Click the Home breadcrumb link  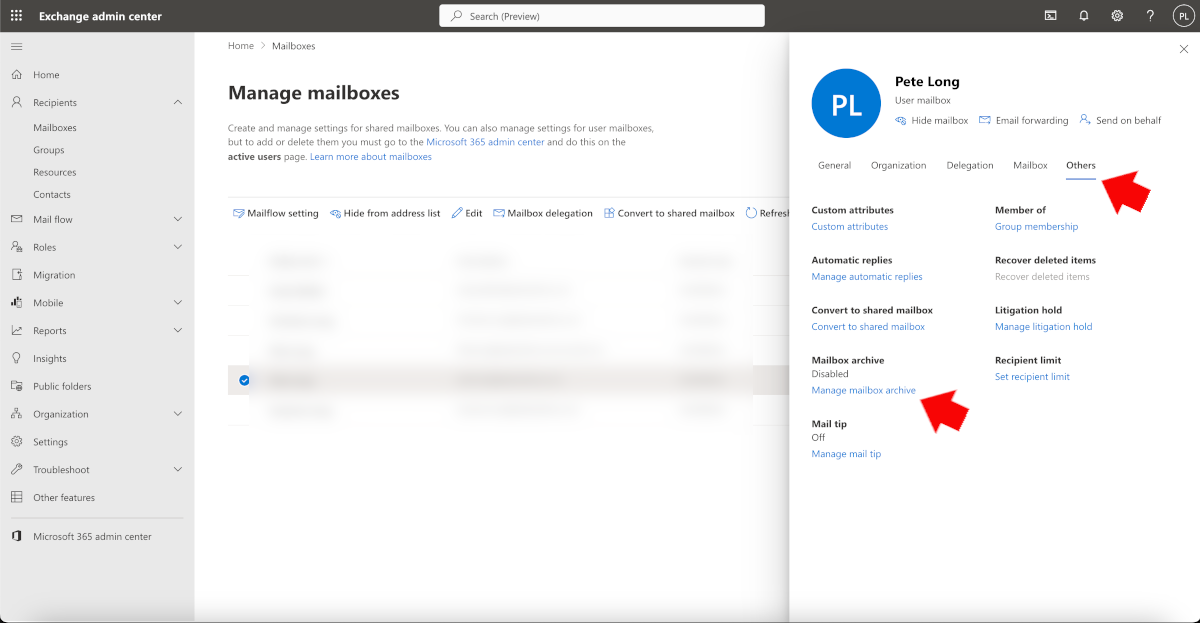coord(241,46)
